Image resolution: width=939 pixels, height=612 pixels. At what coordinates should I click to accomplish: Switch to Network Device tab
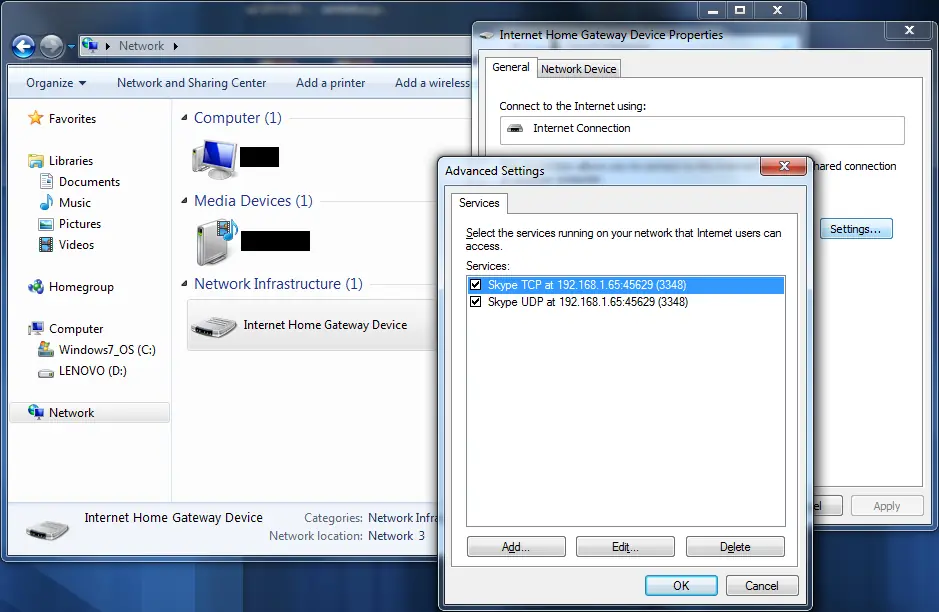tap(578, 69)
